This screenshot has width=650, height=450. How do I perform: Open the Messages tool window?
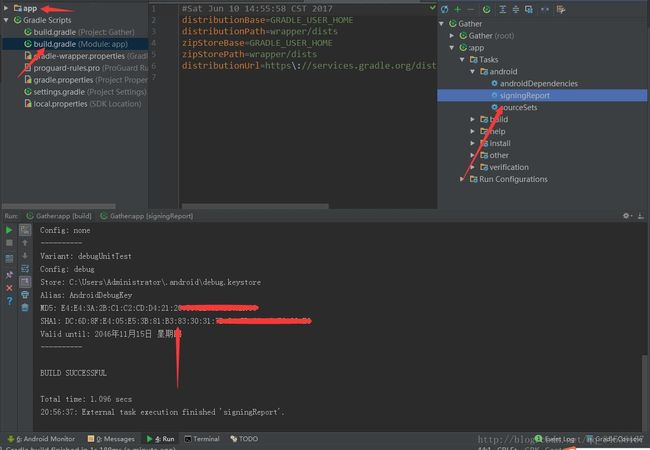(111, 439)
